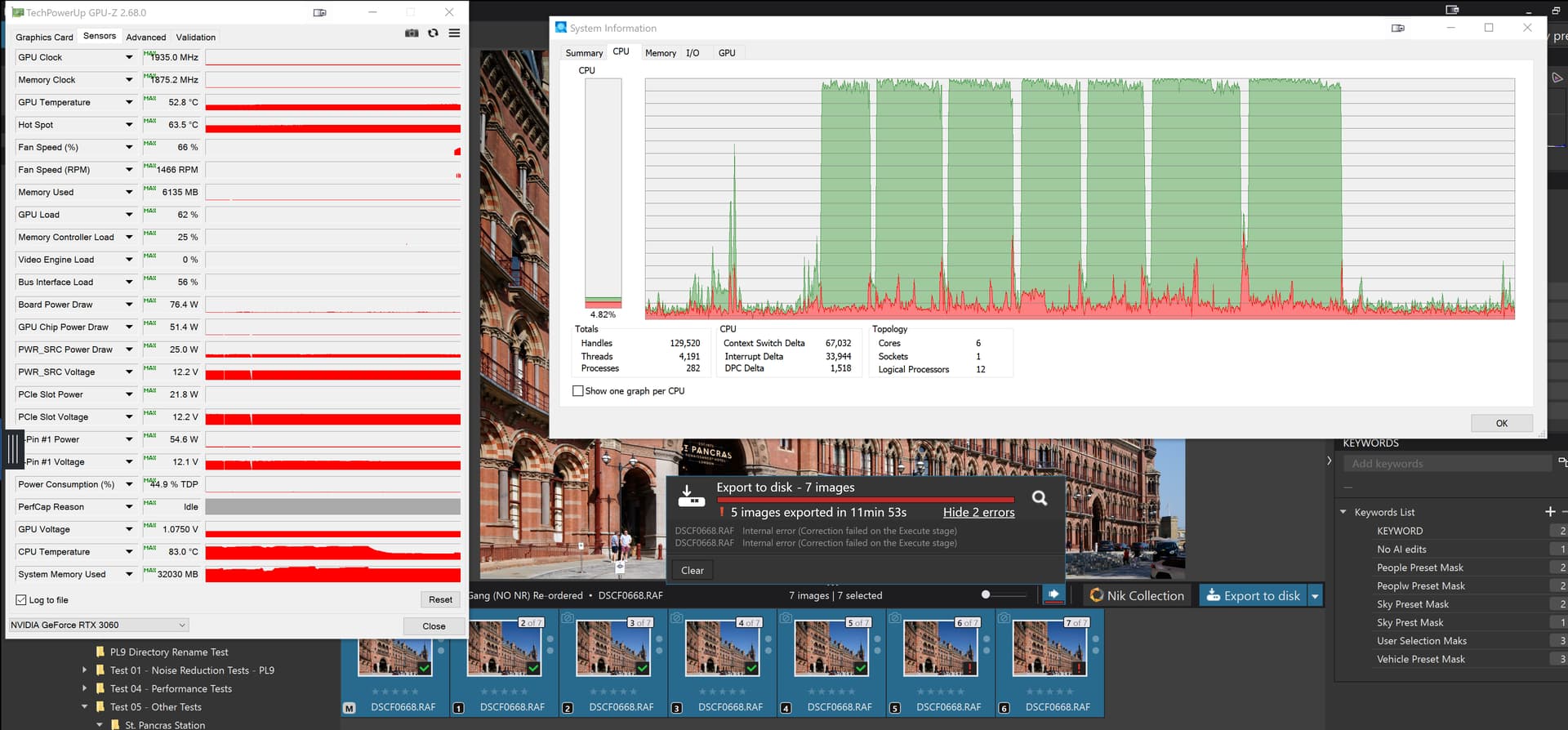Take a GPU-Z screenshot with camera icon
This screenshot has width=1568, height=730.
pos(412,33)
